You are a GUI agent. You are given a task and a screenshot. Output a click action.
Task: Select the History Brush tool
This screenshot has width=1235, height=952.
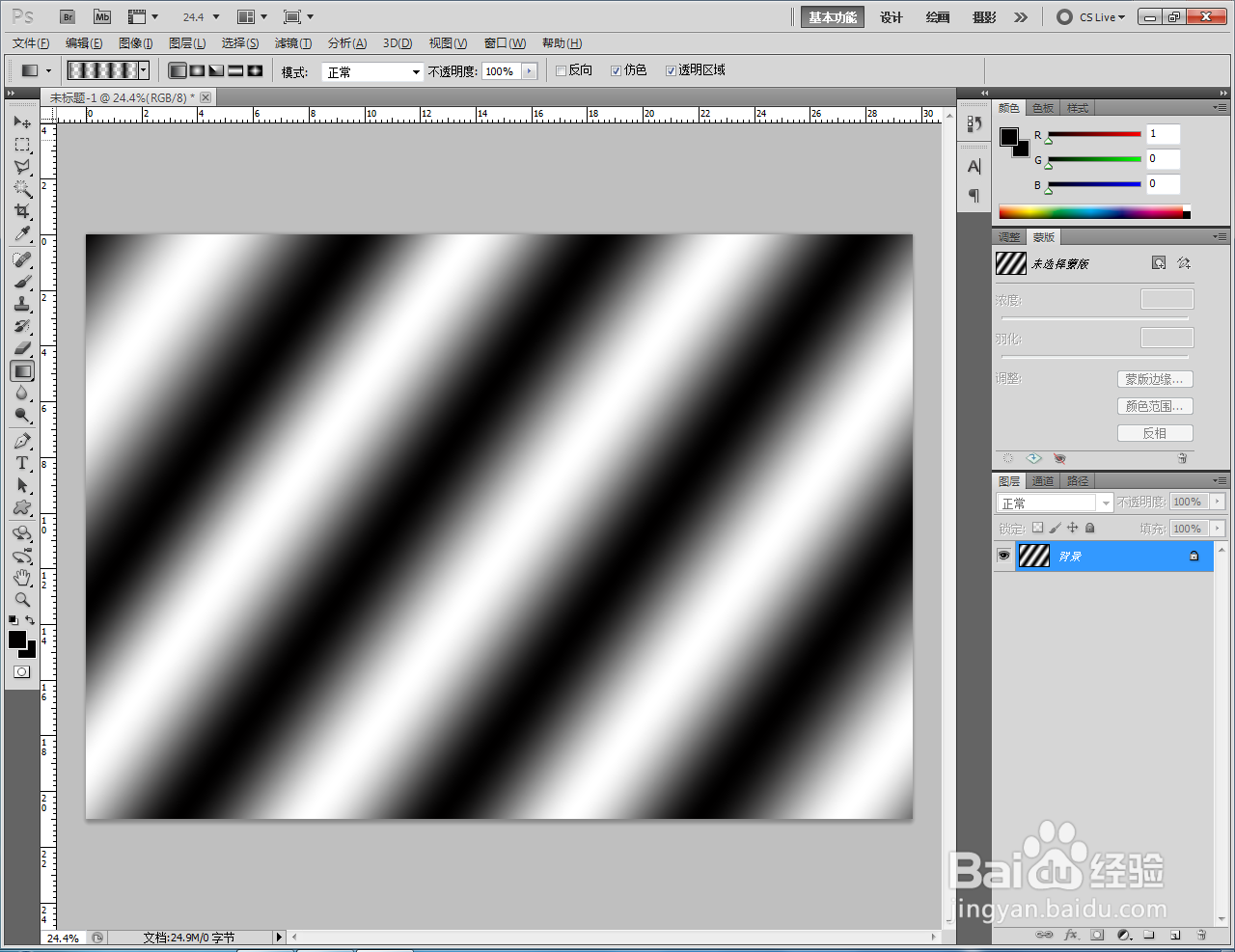point(22,327)
